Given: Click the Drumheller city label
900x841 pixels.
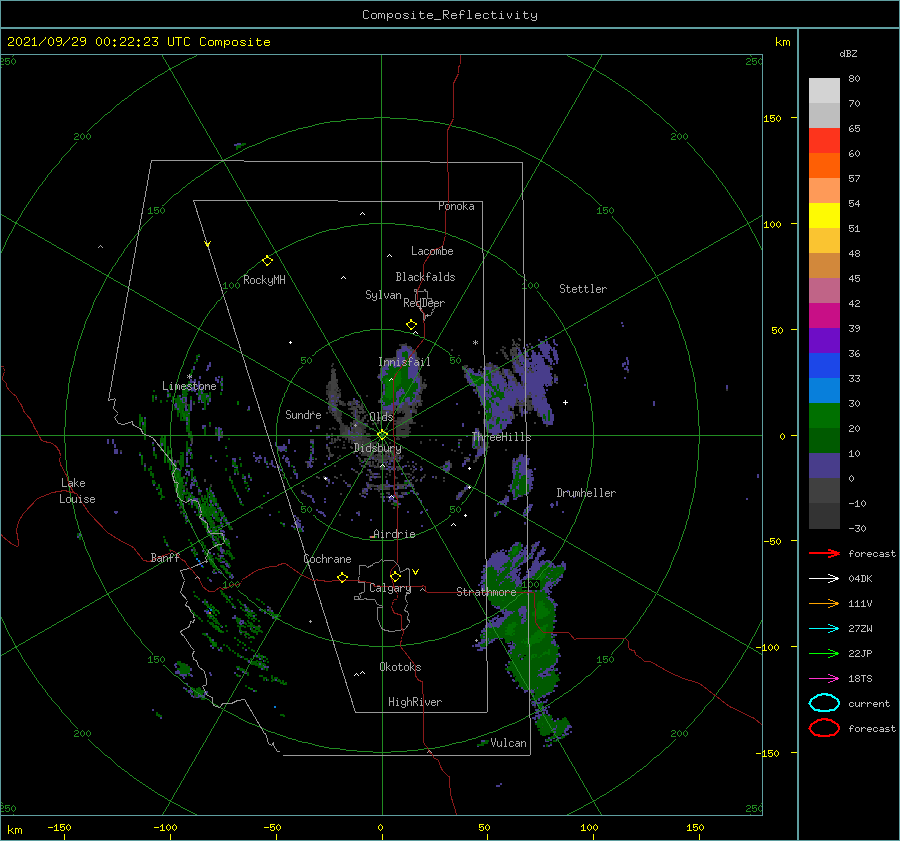Looking at the screenshot, I should click(586, 493).
